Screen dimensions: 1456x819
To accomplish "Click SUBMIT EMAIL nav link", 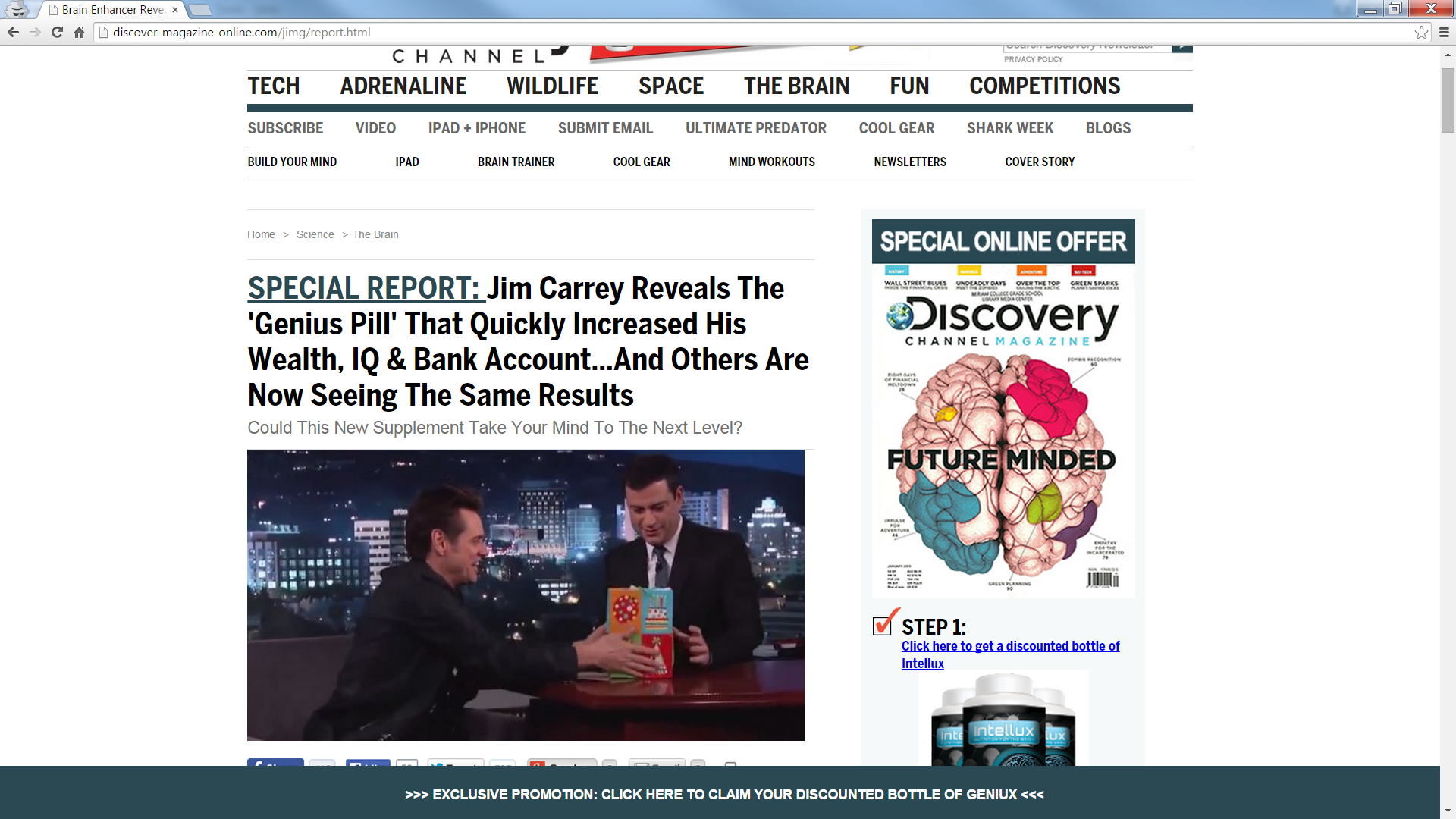I will [x=605, y=128].
